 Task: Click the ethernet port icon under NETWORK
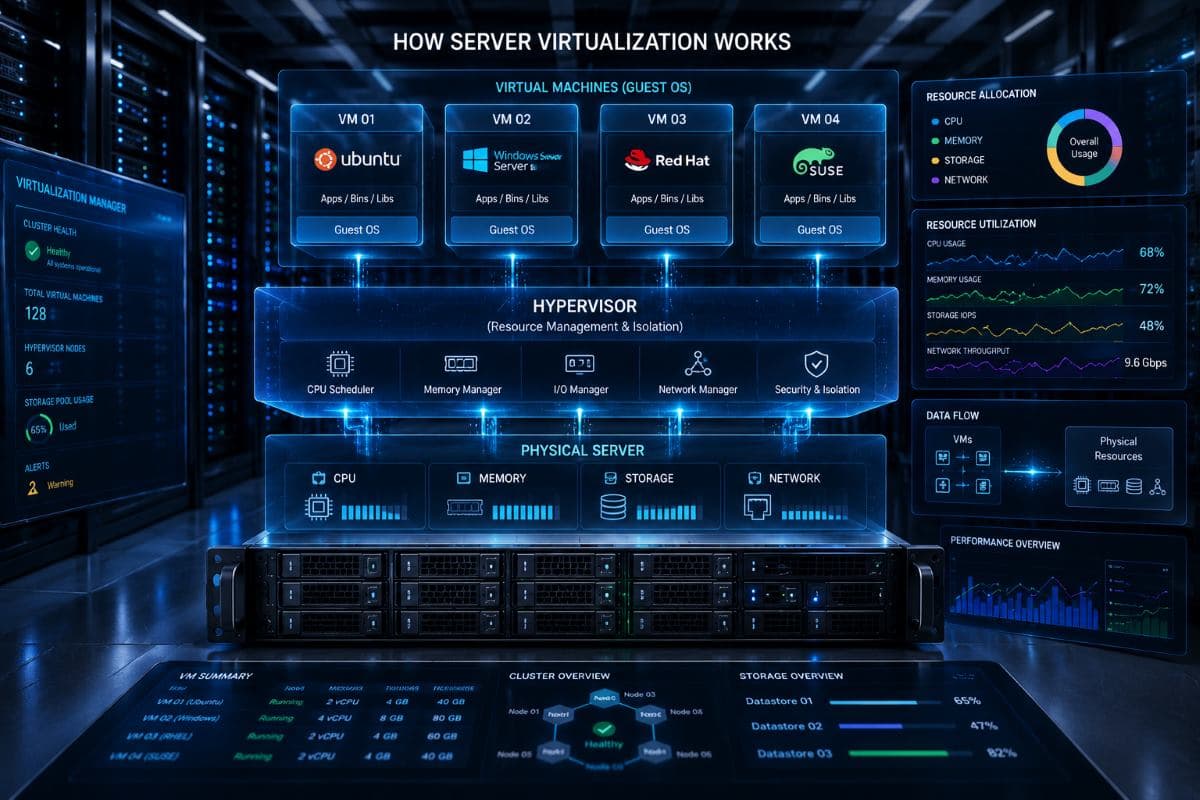[x=756, y=509]
